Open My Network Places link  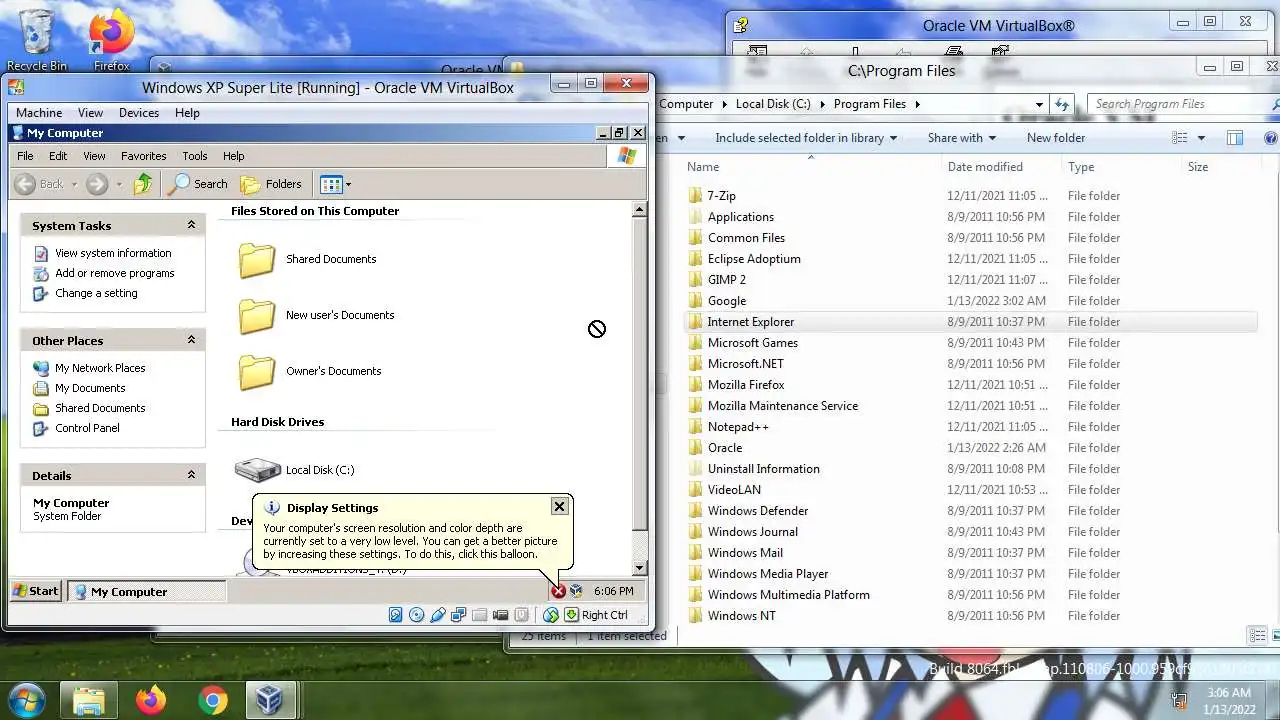pyautogui.click(x=100, y=368)
